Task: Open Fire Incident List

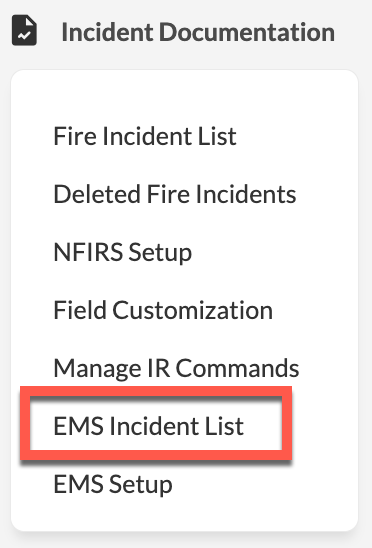Action: (145, 136)
